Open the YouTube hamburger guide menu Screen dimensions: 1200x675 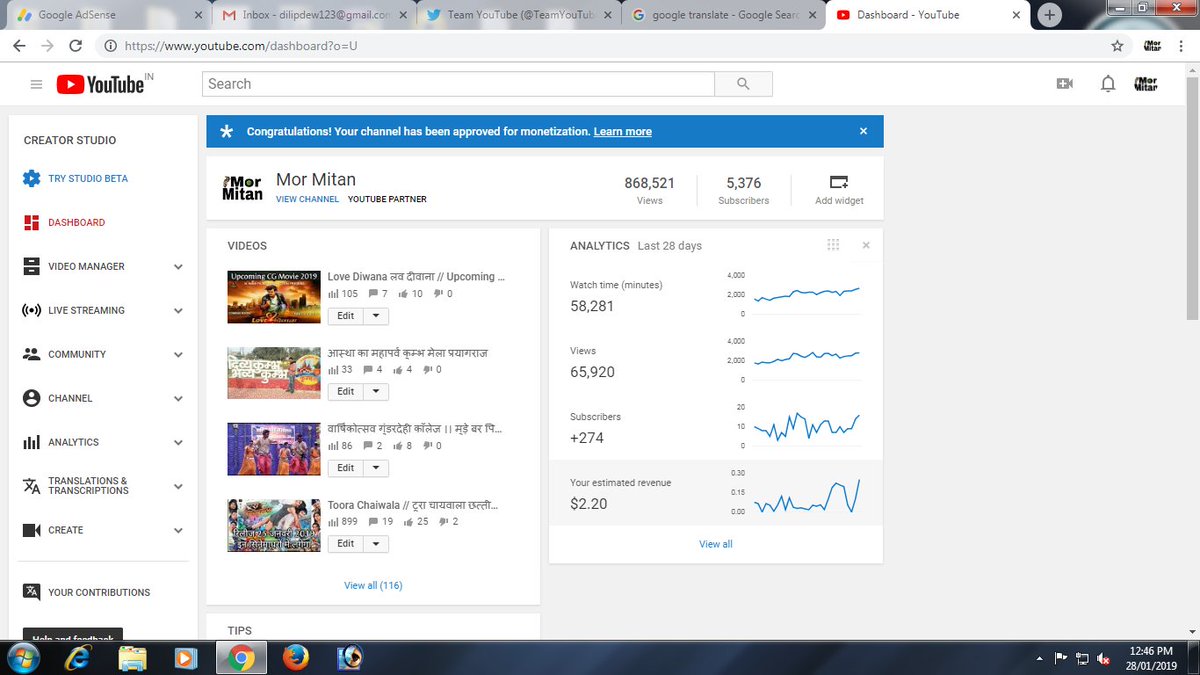(x=36, y=85)
